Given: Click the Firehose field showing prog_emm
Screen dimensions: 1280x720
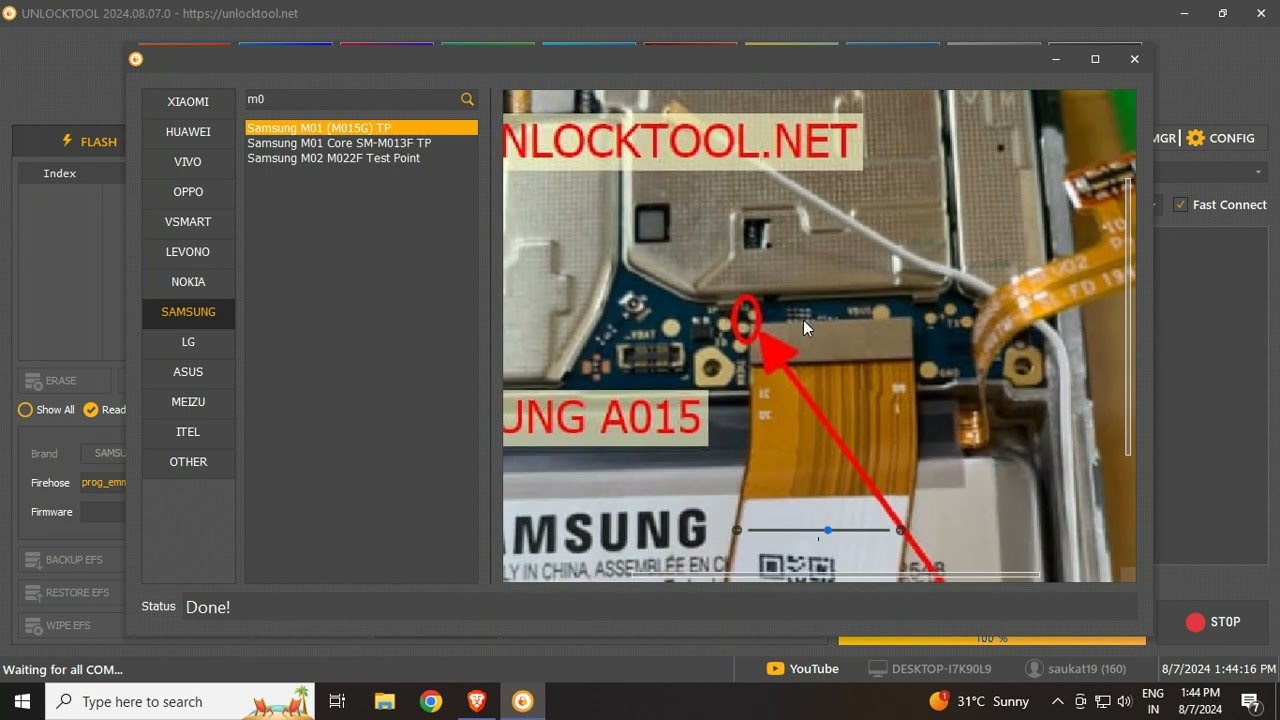Looking at the screenshot, I should coord(103,483).
